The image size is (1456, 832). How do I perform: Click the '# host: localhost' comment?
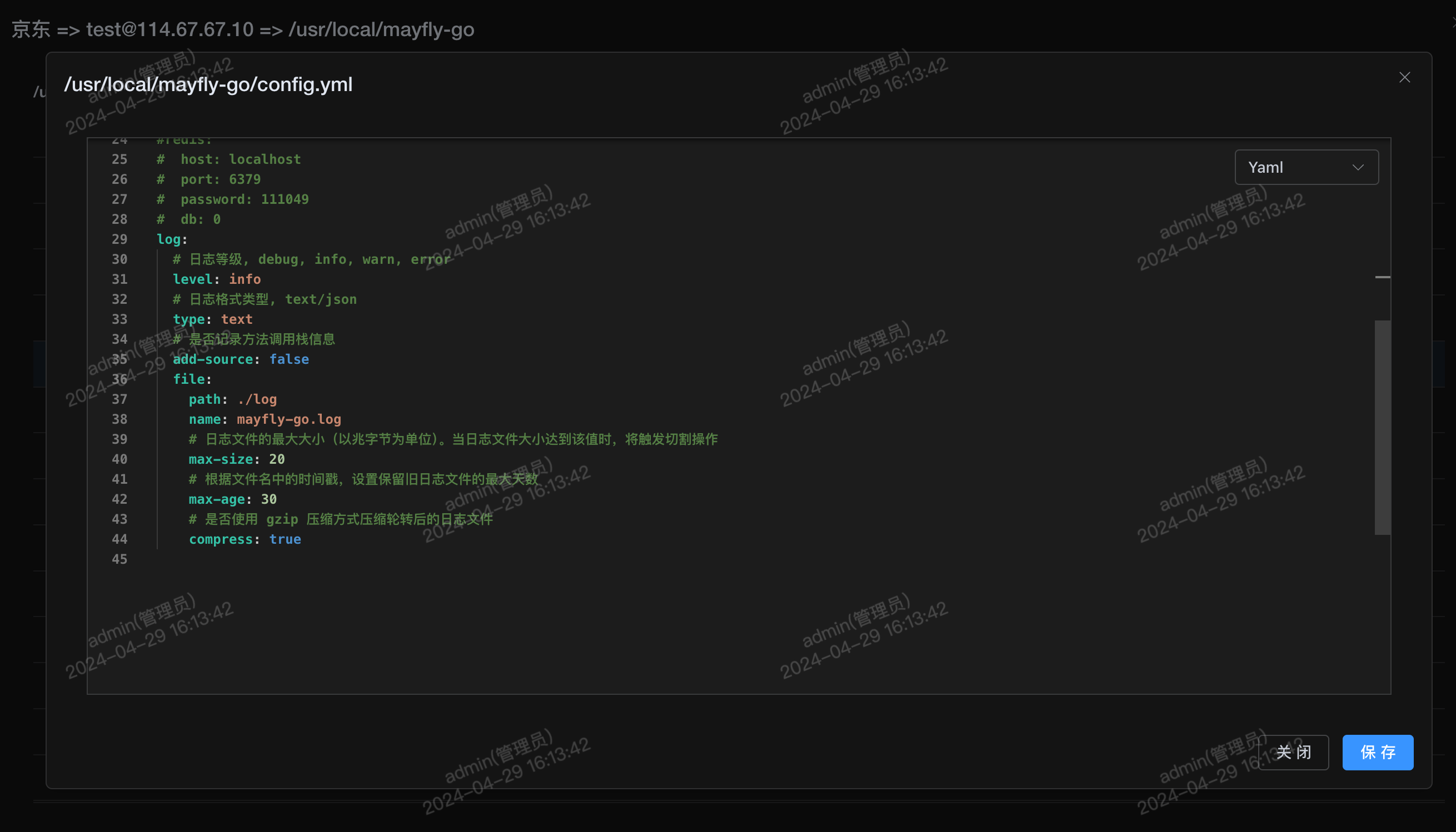[x=228, y=159]
